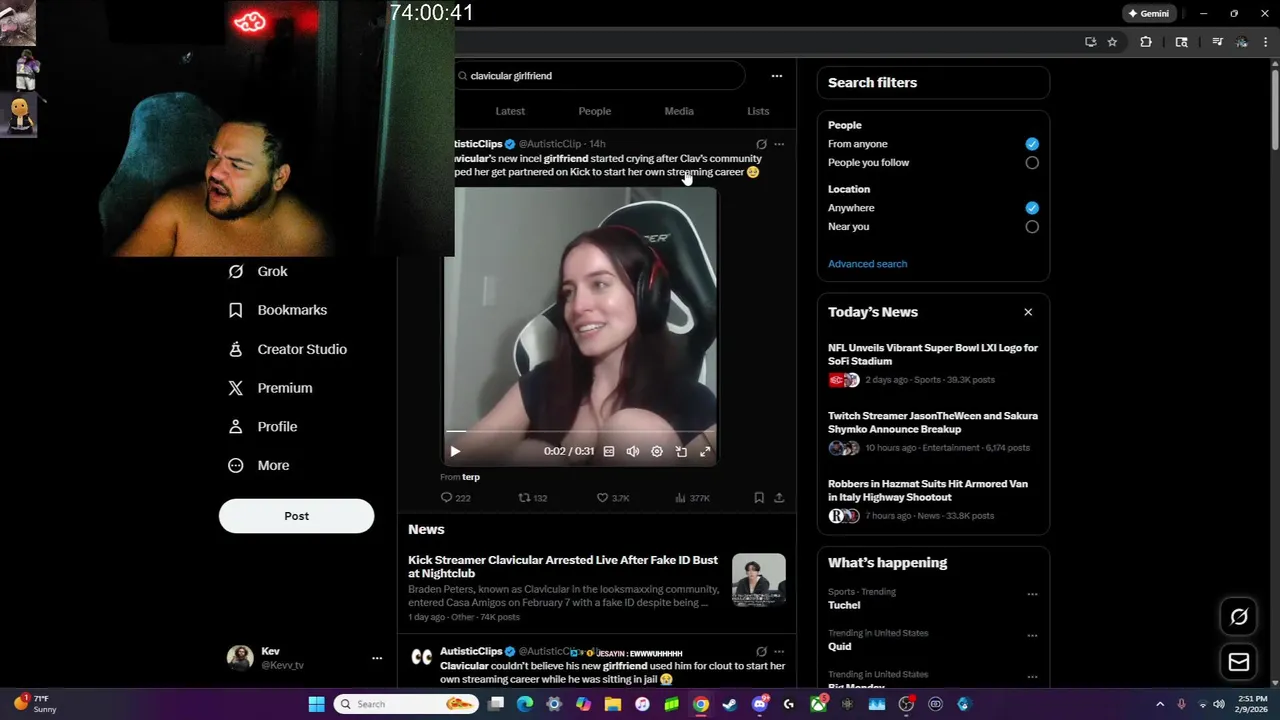Screen dimensions: 1280x720
Task: Open the Clavicular Arrested Live news headline
Action: 563,567
